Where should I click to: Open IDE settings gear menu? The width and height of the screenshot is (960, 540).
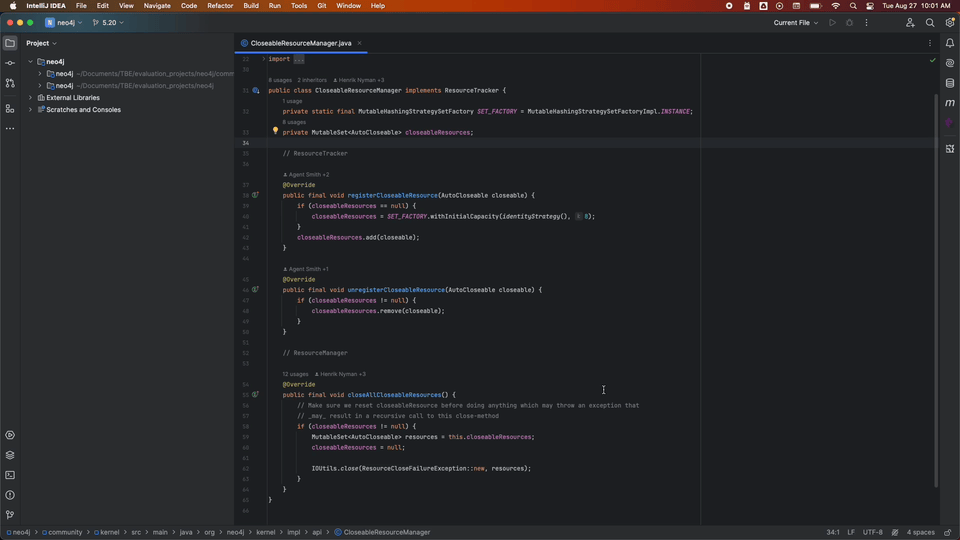949,23
